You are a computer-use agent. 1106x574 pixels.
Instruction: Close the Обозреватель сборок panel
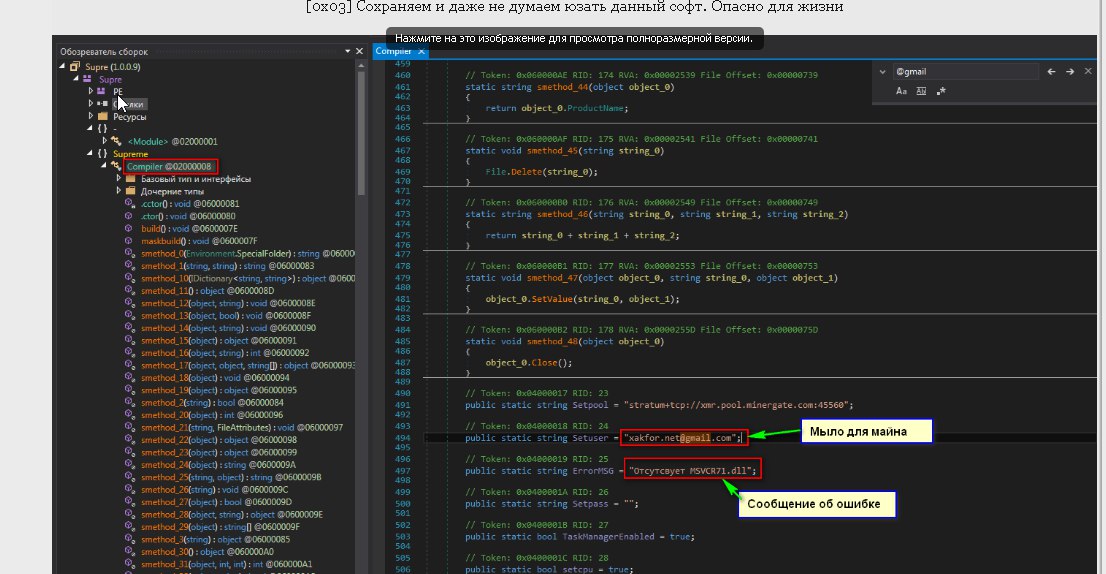[359, 50]
